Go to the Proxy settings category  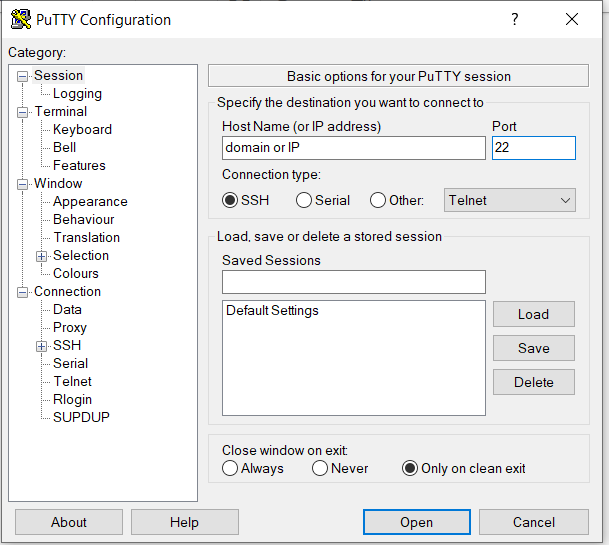70,328
